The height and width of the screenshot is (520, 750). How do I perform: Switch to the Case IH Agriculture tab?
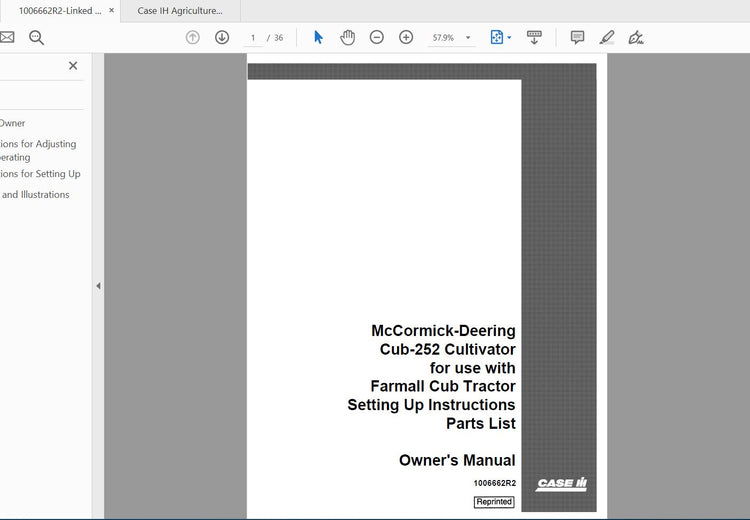(x=180, y=11)
